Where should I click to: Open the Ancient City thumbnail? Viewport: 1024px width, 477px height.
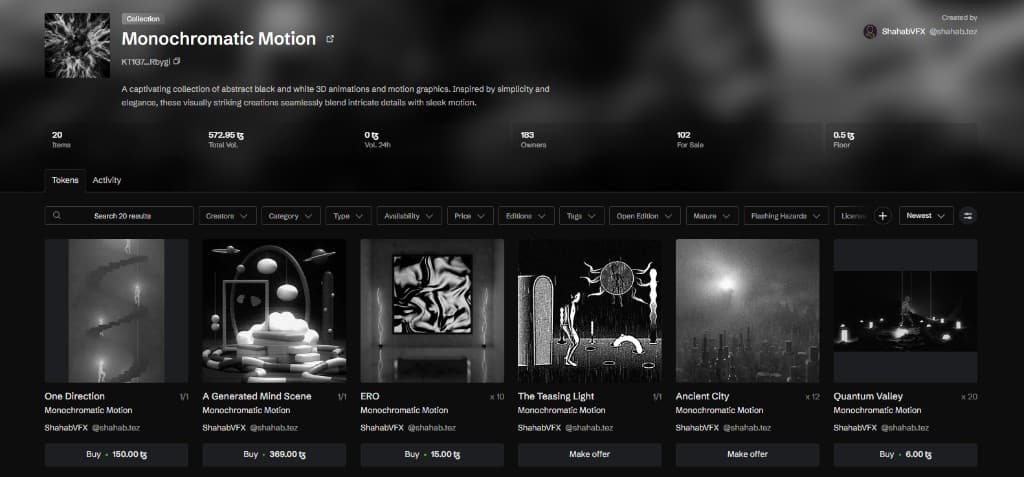point(748,310)
